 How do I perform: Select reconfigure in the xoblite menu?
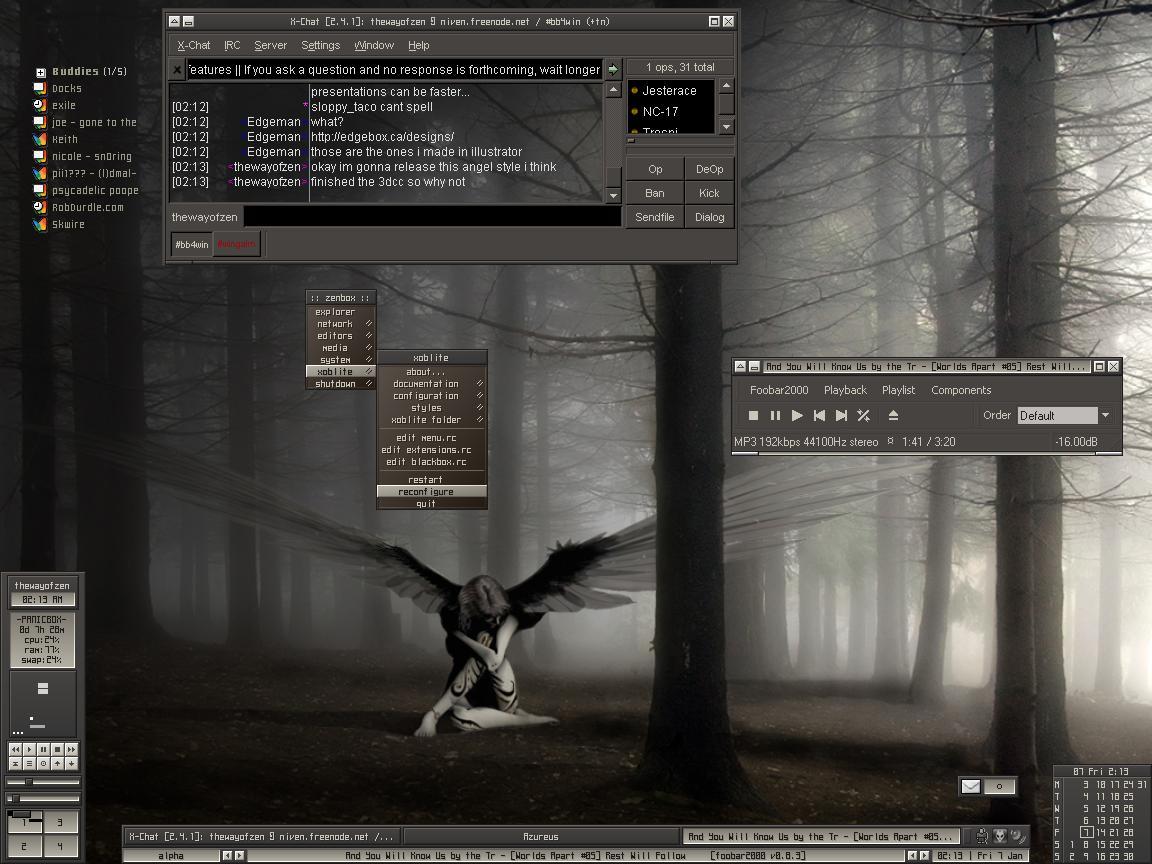click(426, 492)
